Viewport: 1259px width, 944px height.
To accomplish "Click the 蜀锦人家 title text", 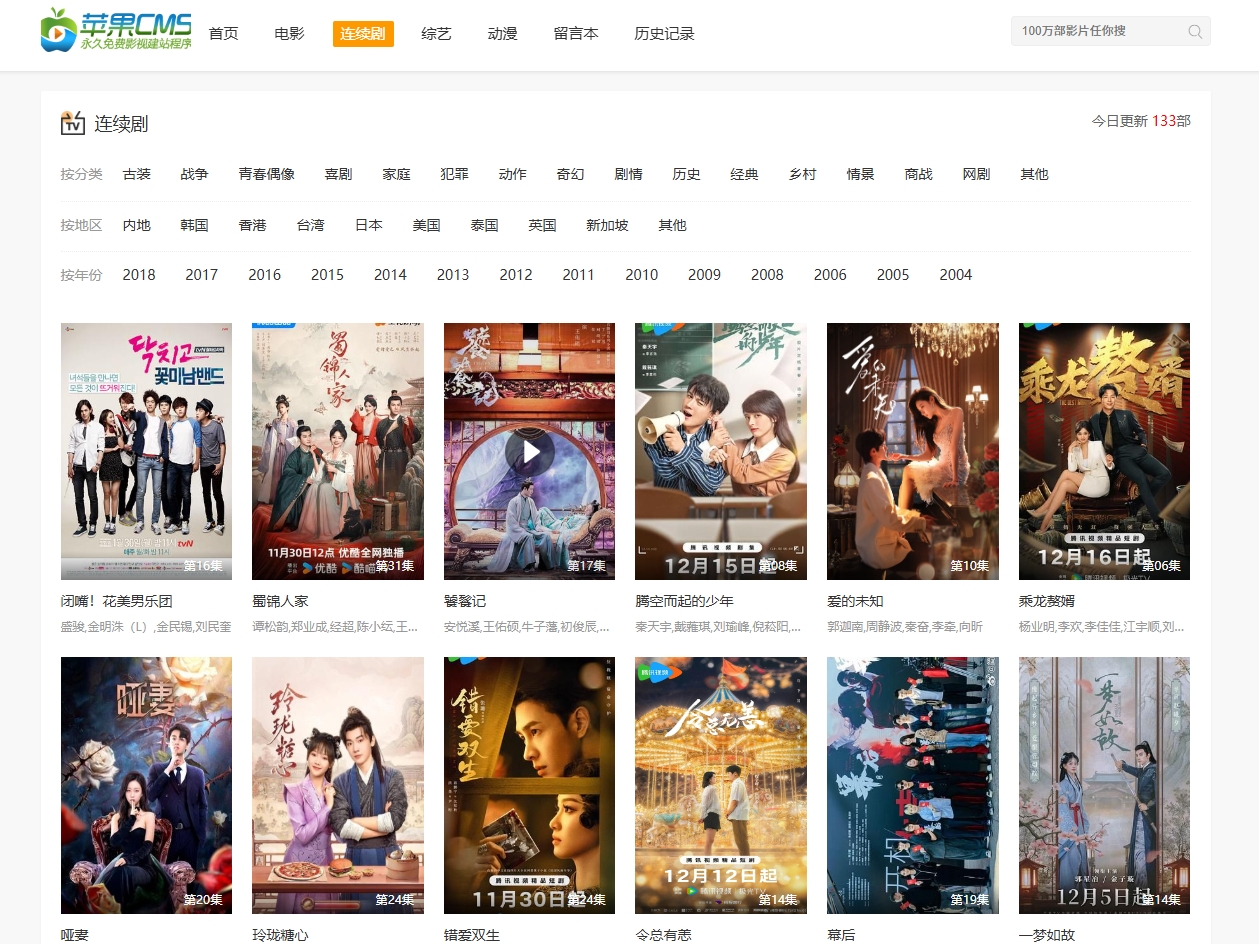I will coord(280,602).
